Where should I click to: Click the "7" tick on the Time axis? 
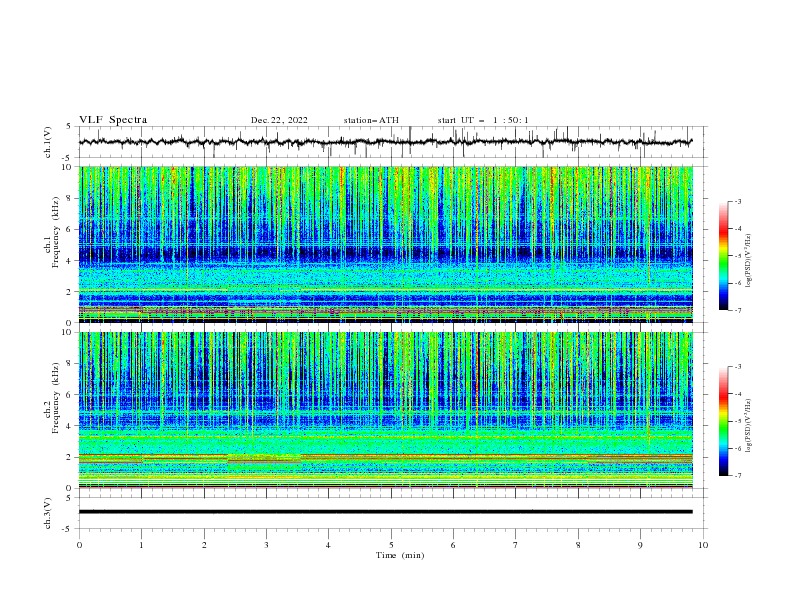point(516,545)
